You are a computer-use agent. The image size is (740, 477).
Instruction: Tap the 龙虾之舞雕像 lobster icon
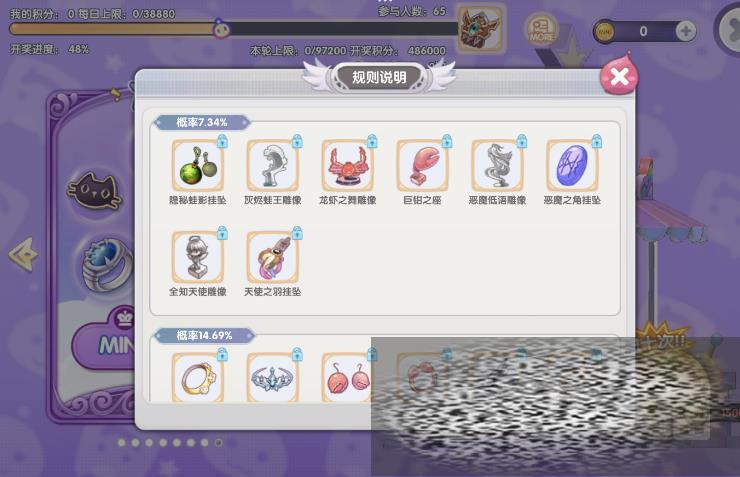[348, 165]
